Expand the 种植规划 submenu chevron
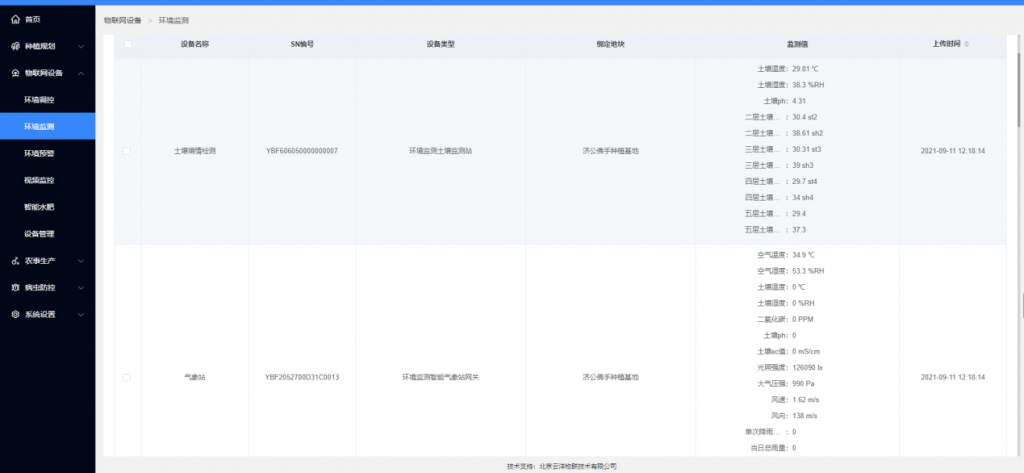 coord(81,46)
